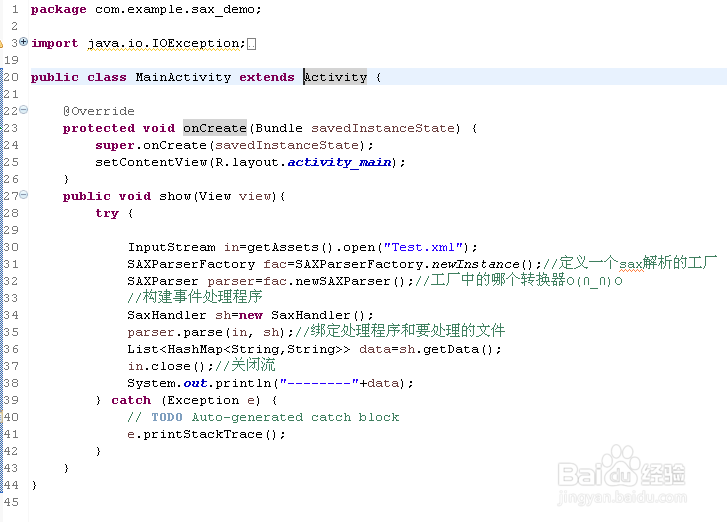Viewport: 727px width, 522px height.
Task: Click line number 45 in the gutter
Action: click(11, 502)
